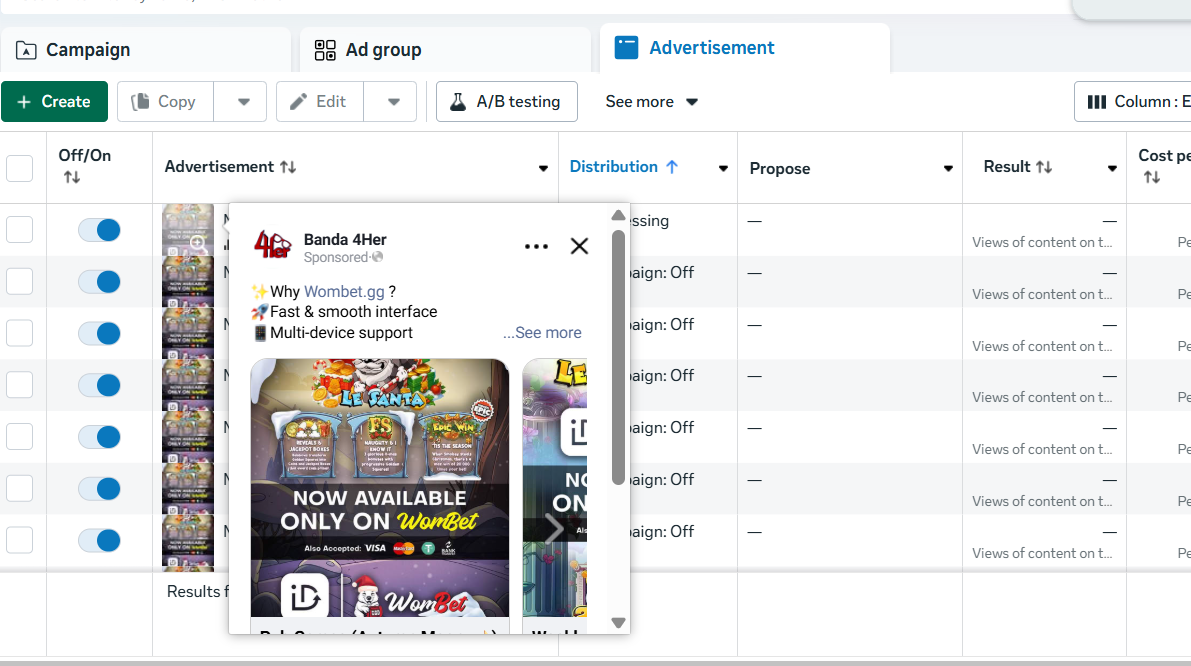Image resolution: width=1191 pixels, height=666 pixels.
Task: Click the iD logo on second carousel card
Action: pos(574,433)
